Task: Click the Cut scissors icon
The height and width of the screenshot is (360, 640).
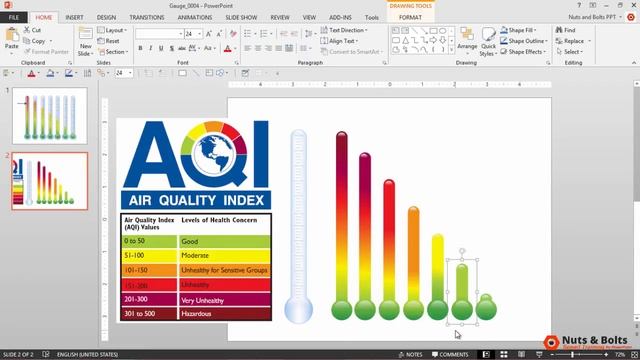Action: point(27,30)
